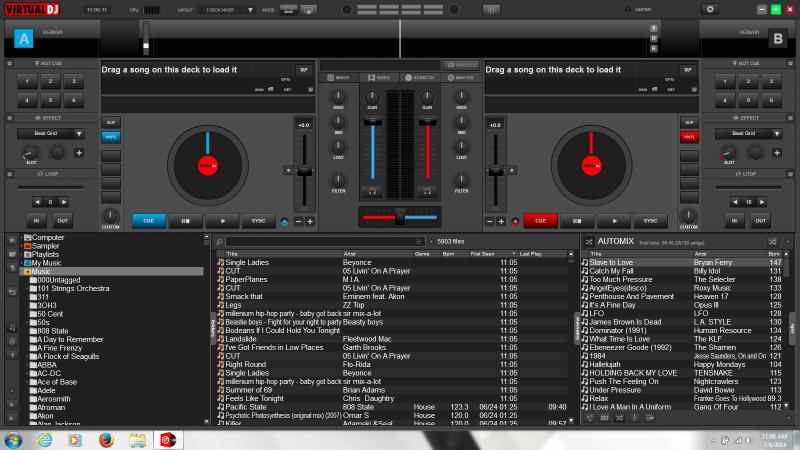Image resolution: width=800 pixels, height=450 pixels.
Task: Open the file explorer taskbar icon
Action: (137, 440)
